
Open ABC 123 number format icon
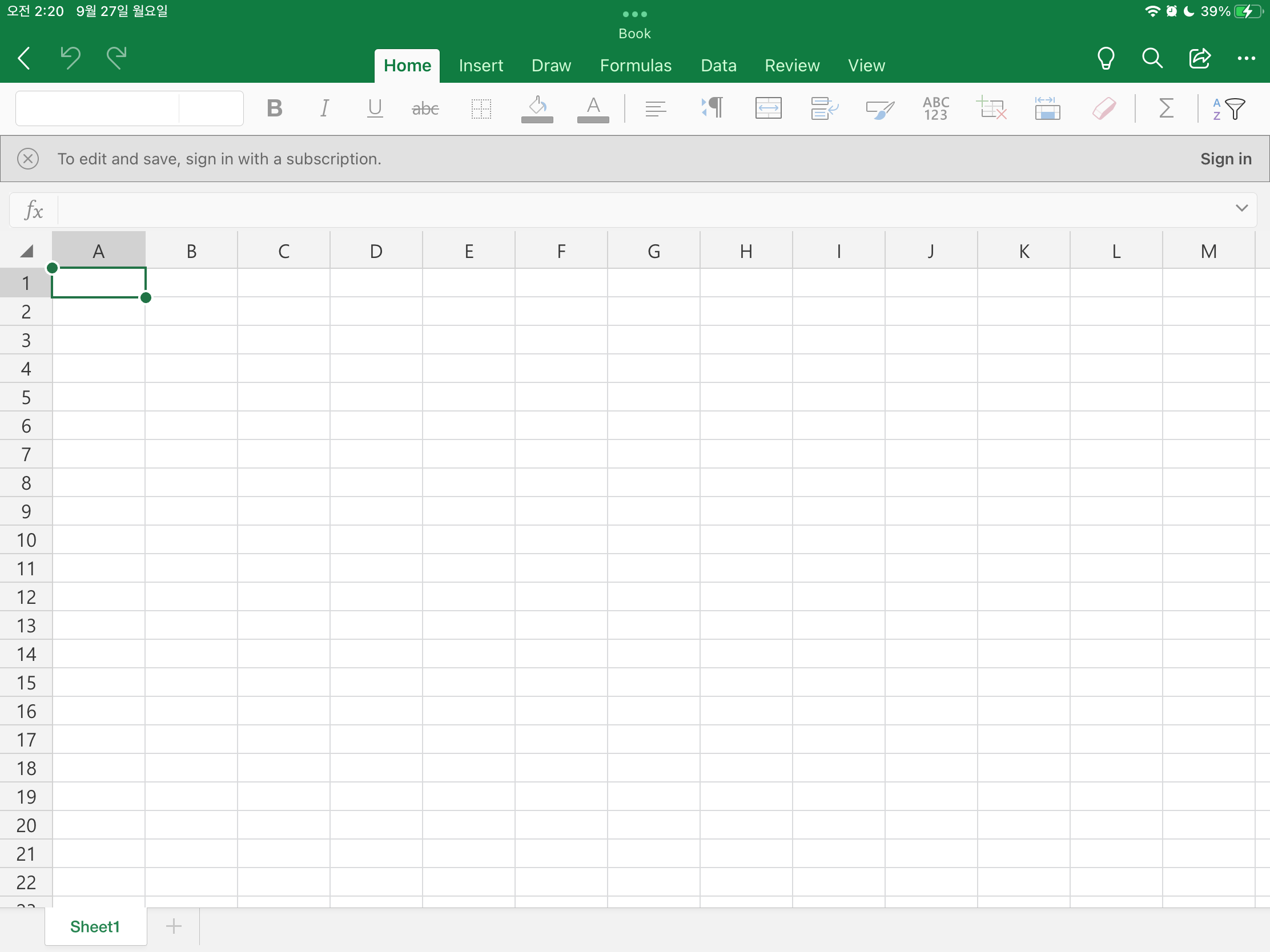[936, 108]
